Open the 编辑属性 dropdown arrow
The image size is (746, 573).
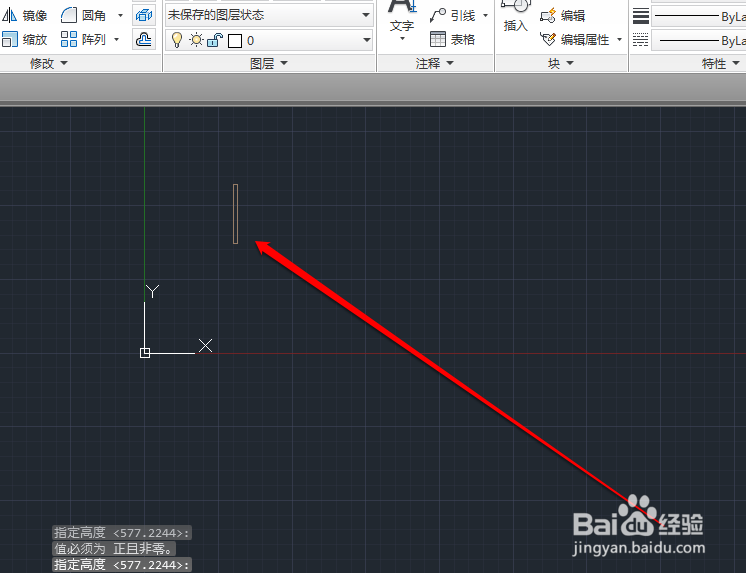coord(619,40)
